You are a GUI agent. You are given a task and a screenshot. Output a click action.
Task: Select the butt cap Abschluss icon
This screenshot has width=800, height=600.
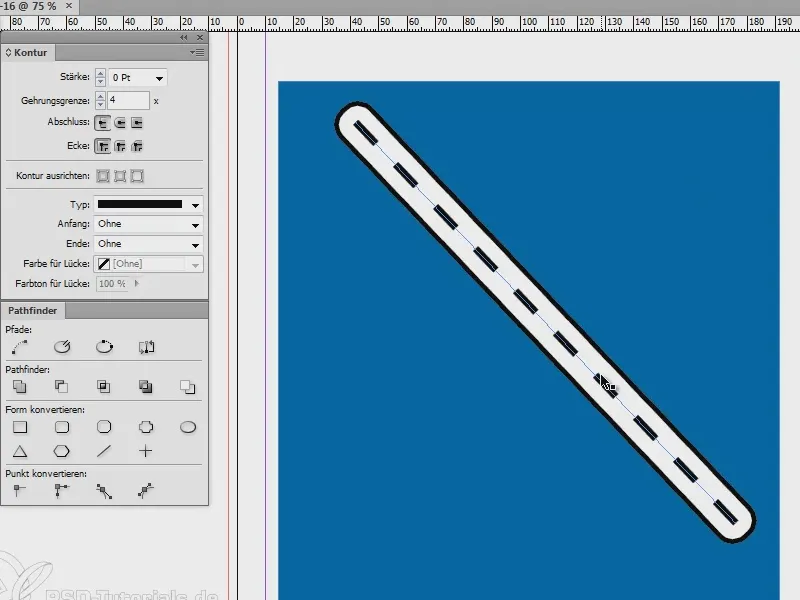pyautogui.click(x=103, y=122)
